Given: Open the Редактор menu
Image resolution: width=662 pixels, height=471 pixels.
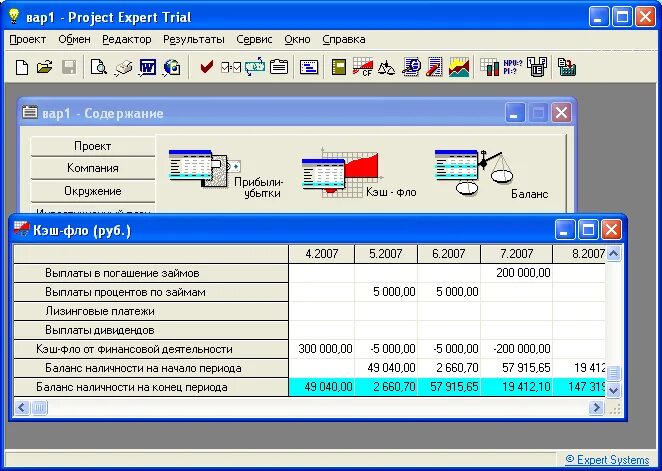Looking at the screenshot, I should [127, 39].
